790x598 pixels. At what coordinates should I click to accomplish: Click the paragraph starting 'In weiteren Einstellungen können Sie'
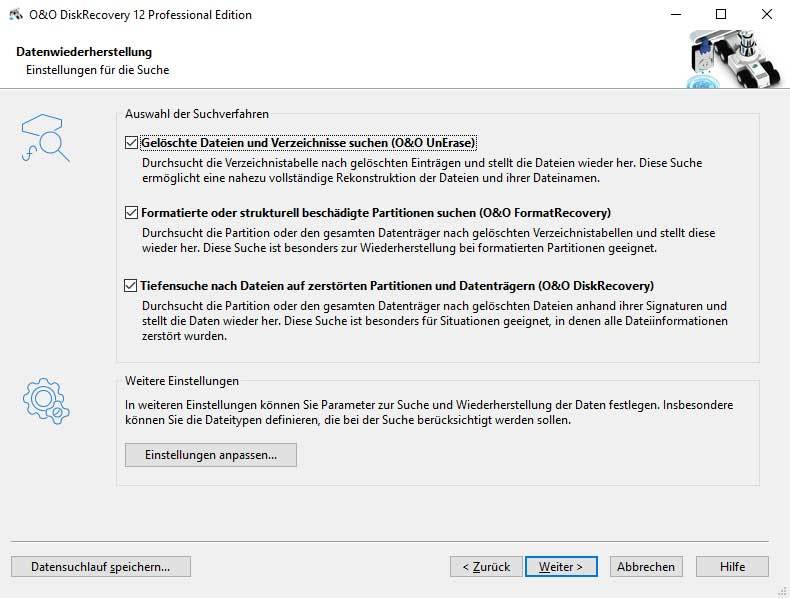click(x=429, y=412)
